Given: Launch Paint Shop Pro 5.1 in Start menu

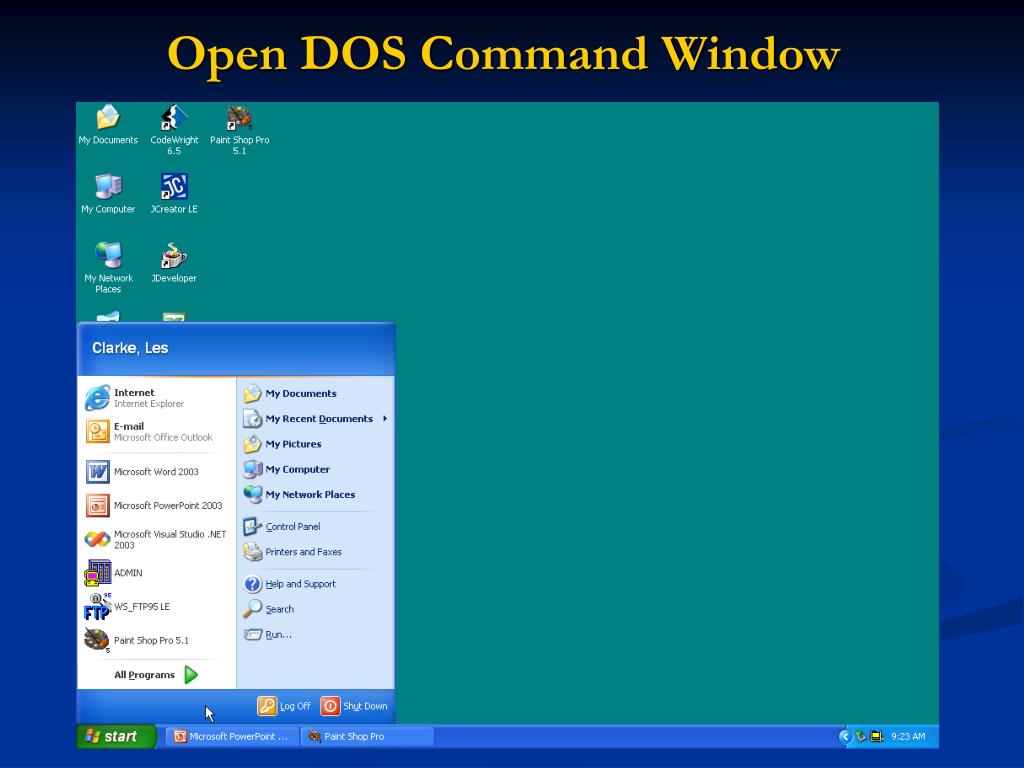Looking at the screenshot, I should point(157,641).
